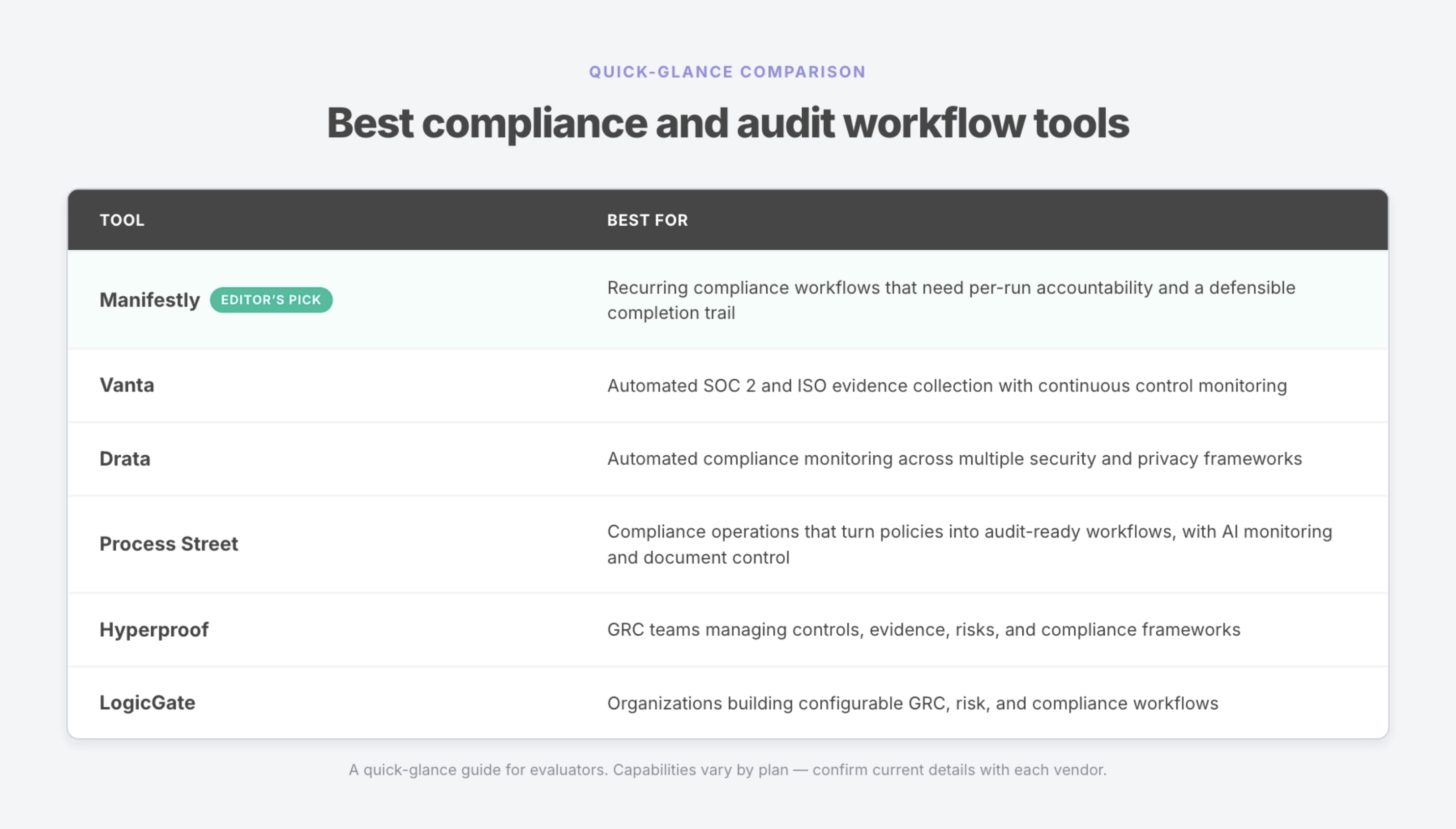The image size is (1456, 829).
Task: Click the 'BEST FOR' column header
Action: point(648,220)
